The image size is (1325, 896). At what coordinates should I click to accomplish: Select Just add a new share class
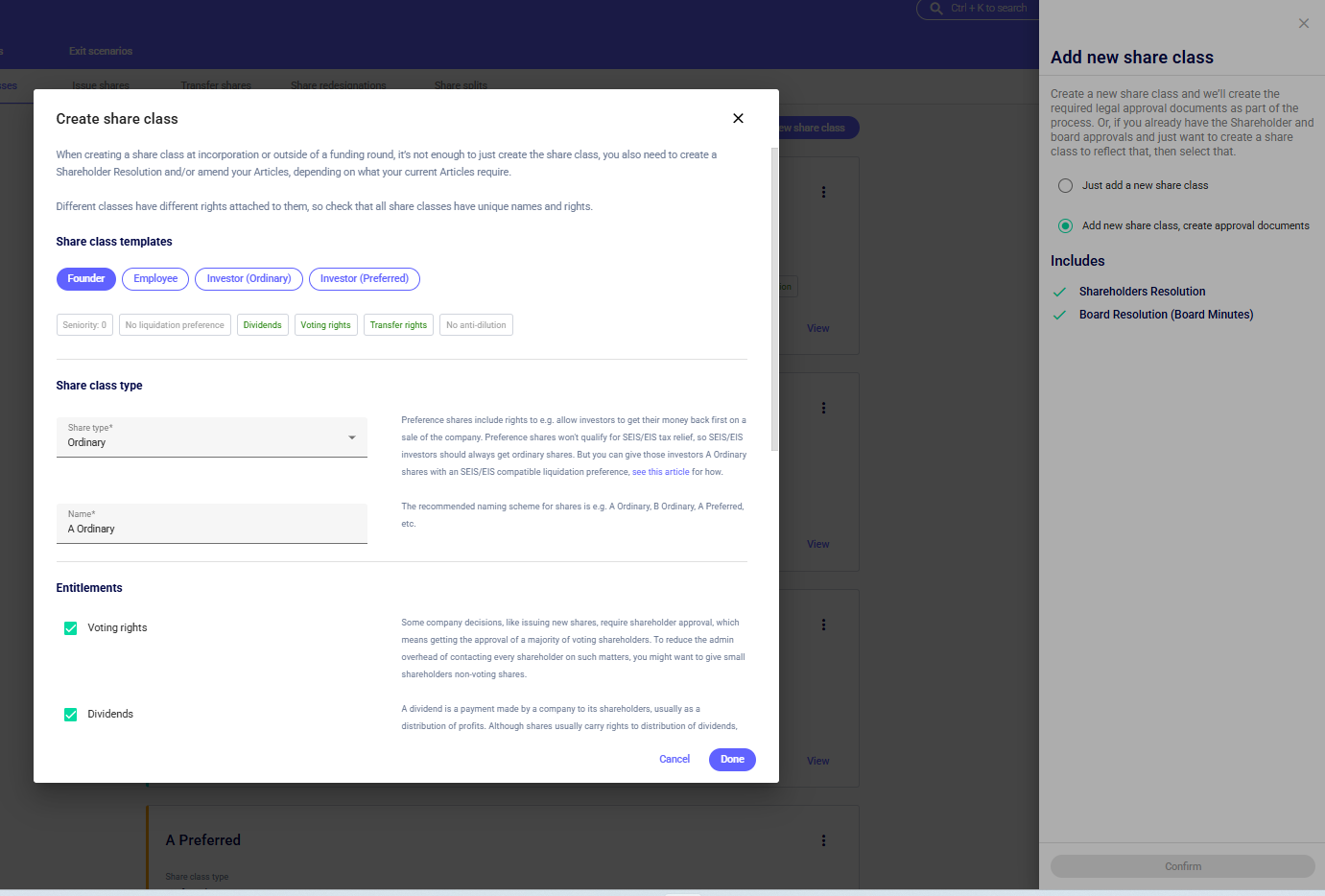point(1065,186)
